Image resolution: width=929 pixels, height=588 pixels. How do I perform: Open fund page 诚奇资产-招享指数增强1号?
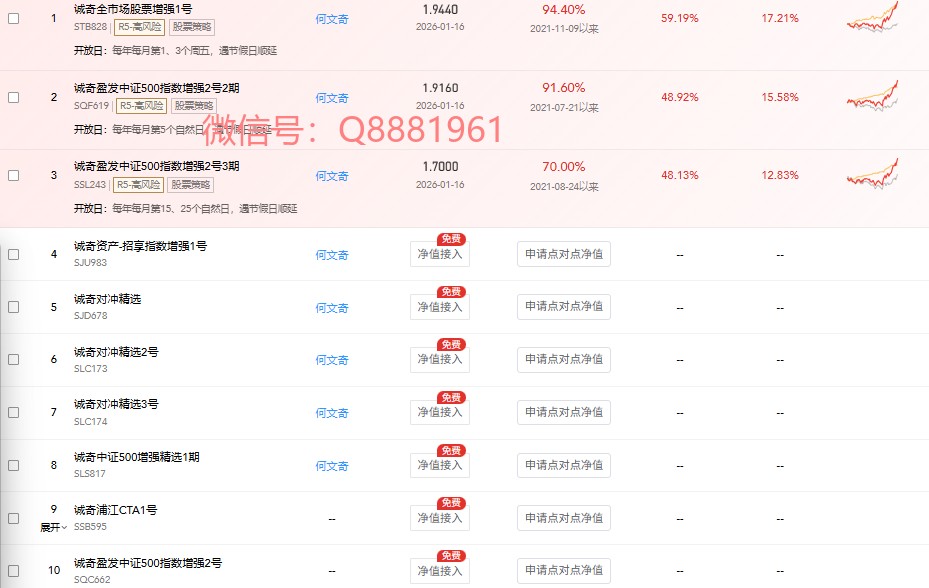[140, 246]
